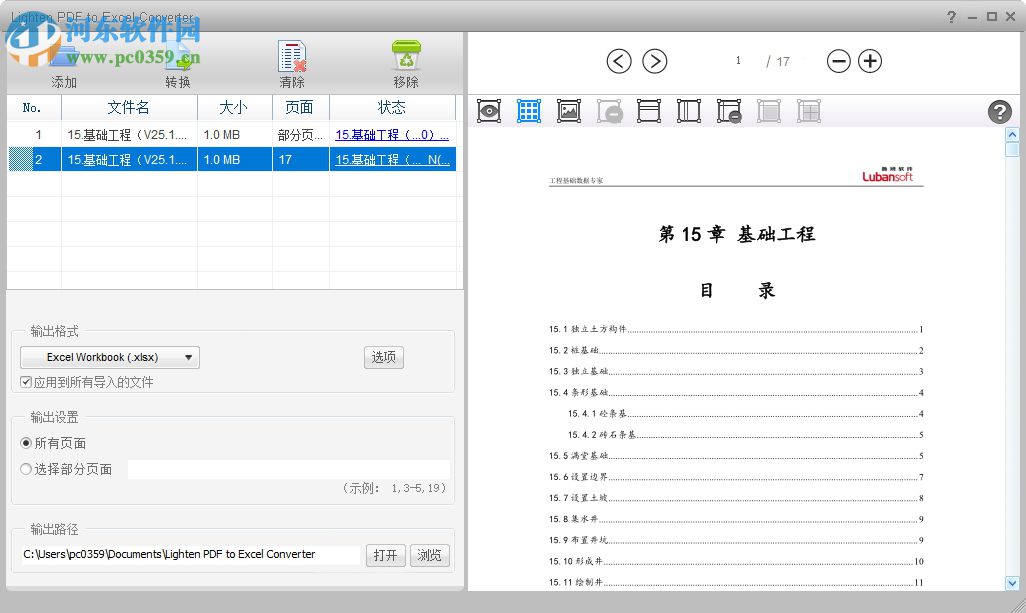Choose the 选择部分页面 radio option

pos(25,468)
